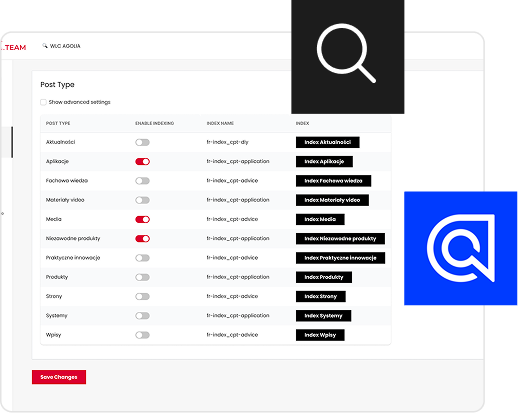Click Index Media button
The height and width of the screenshot is (413, 518).
(320, 219)
